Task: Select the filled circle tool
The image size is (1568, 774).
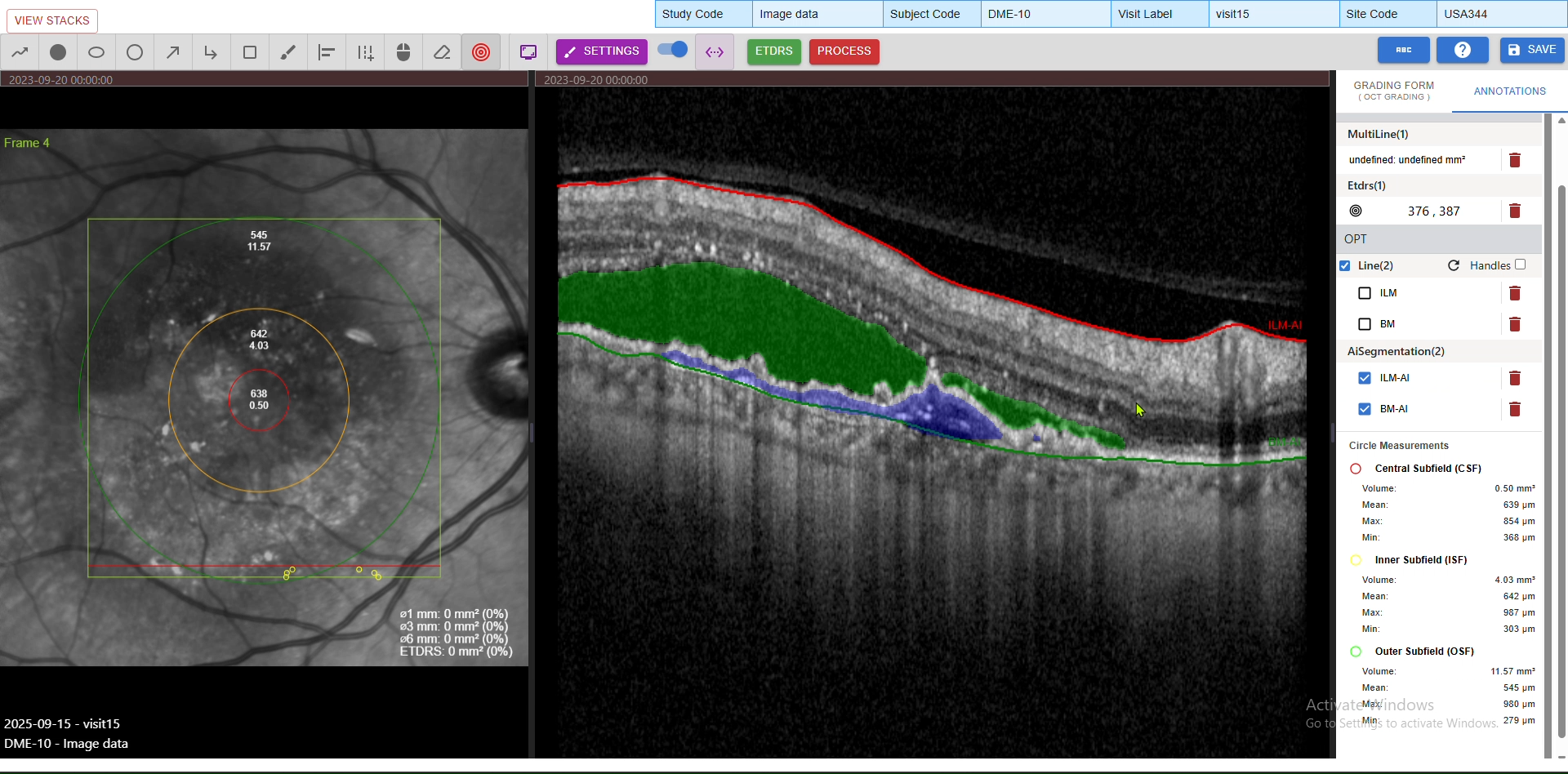Action: point(58,52)
